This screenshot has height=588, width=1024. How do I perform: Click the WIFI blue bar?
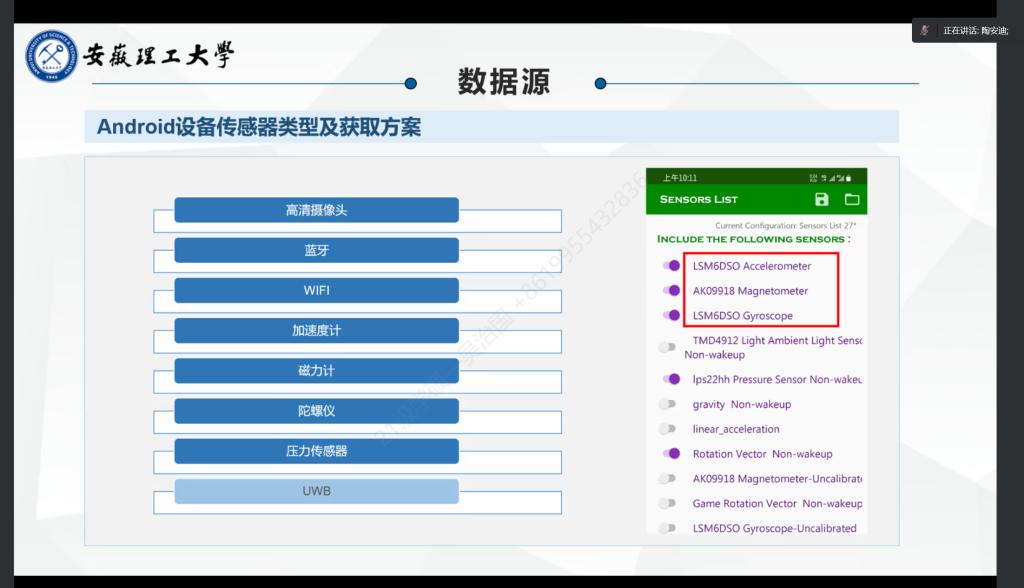point(316,290)
